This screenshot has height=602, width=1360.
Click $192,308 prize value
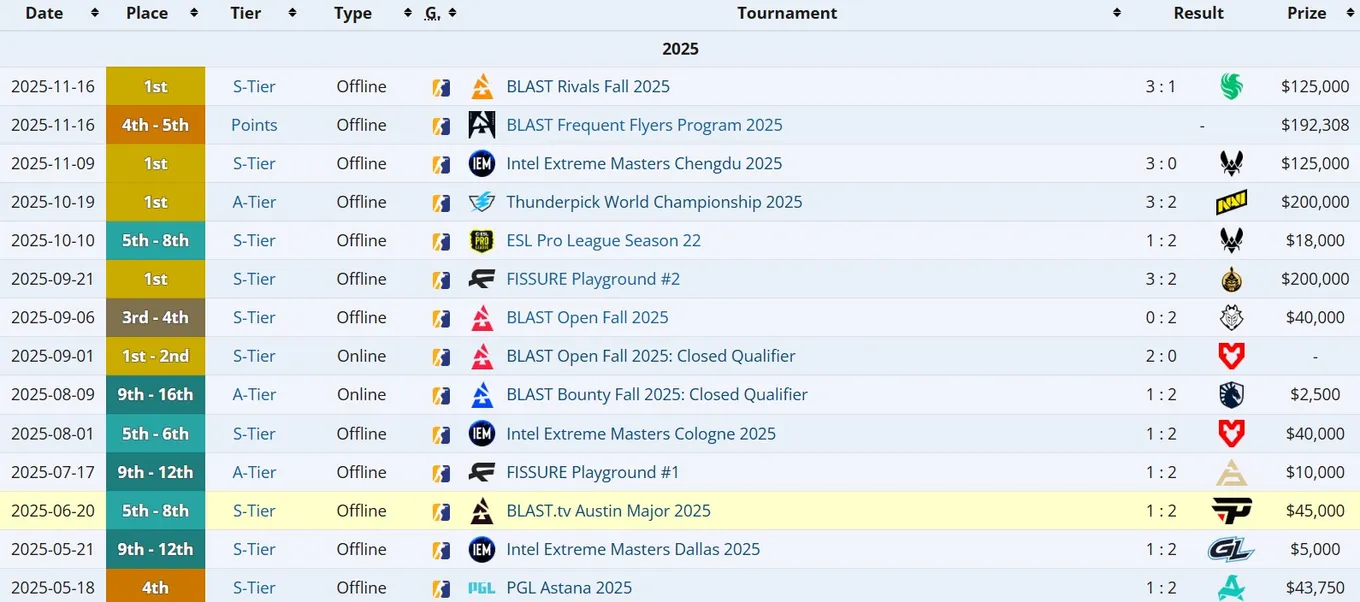click(x=1315, y=125)
